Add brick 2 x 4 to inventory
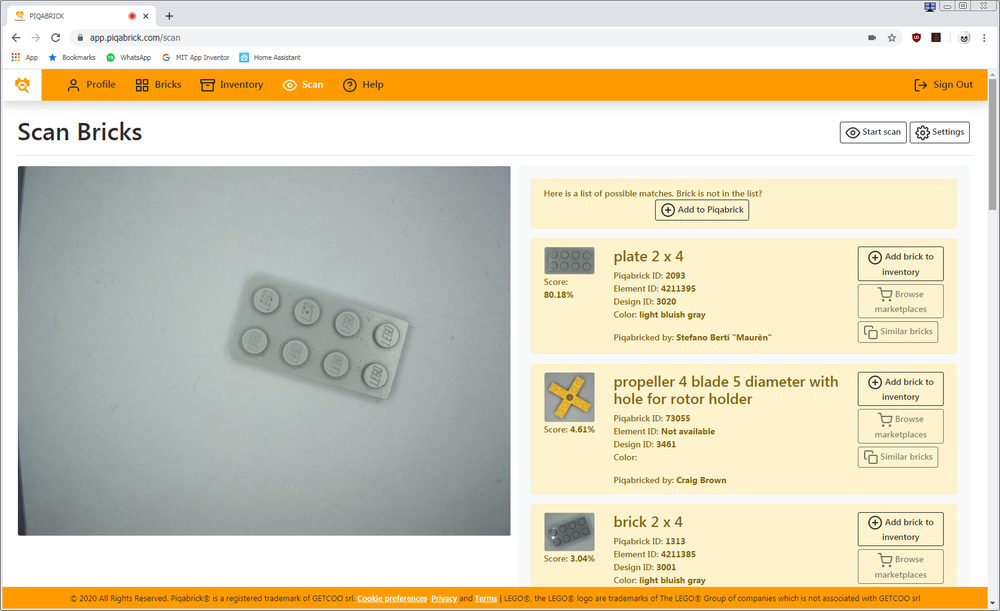This screenshot has height=611, width=1000. point(901,529)
